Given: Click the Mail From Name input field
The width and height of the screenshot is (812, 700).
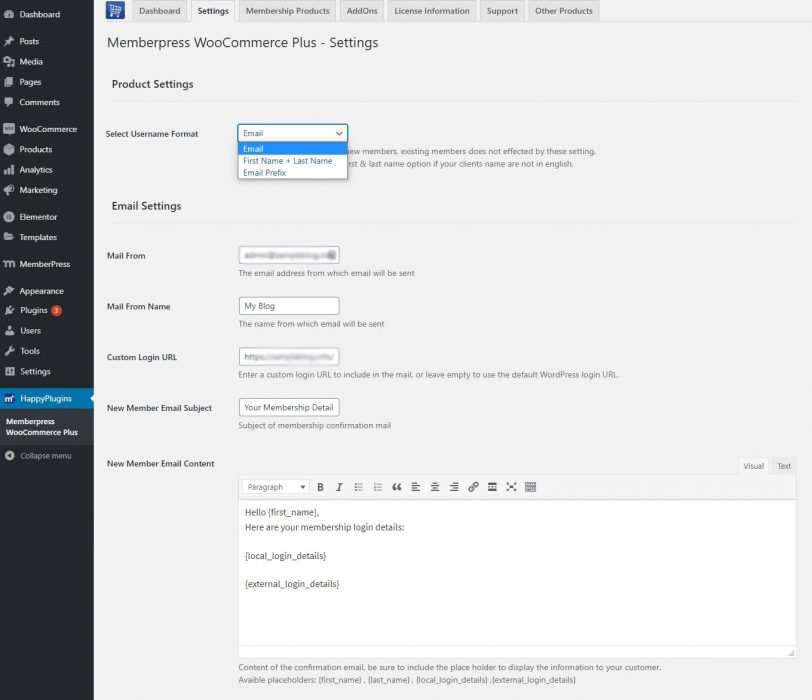Looking at the screenshot, I should click(289, 306).
